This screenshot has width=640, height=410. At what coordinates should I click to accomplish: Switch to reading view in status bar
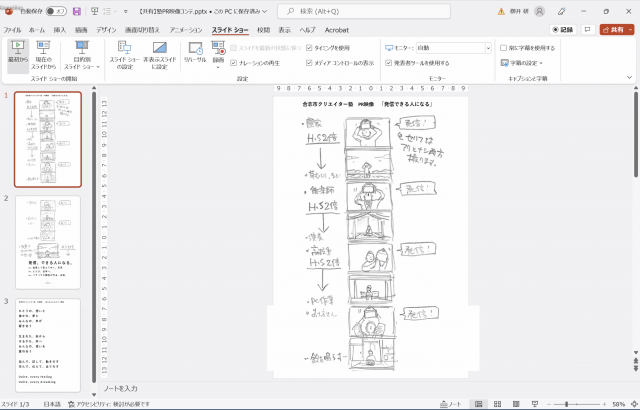coord(516,404)
